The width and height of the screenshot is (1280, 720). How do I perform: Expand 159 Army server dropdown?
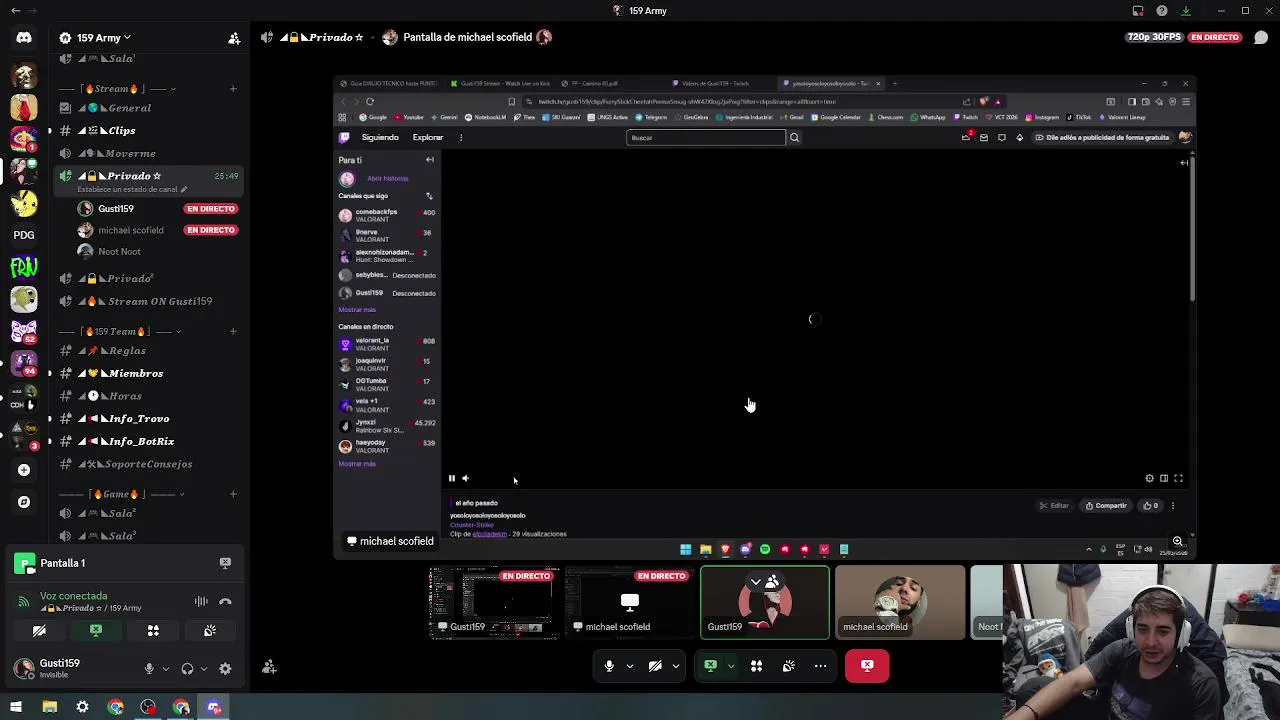(127, 38)
